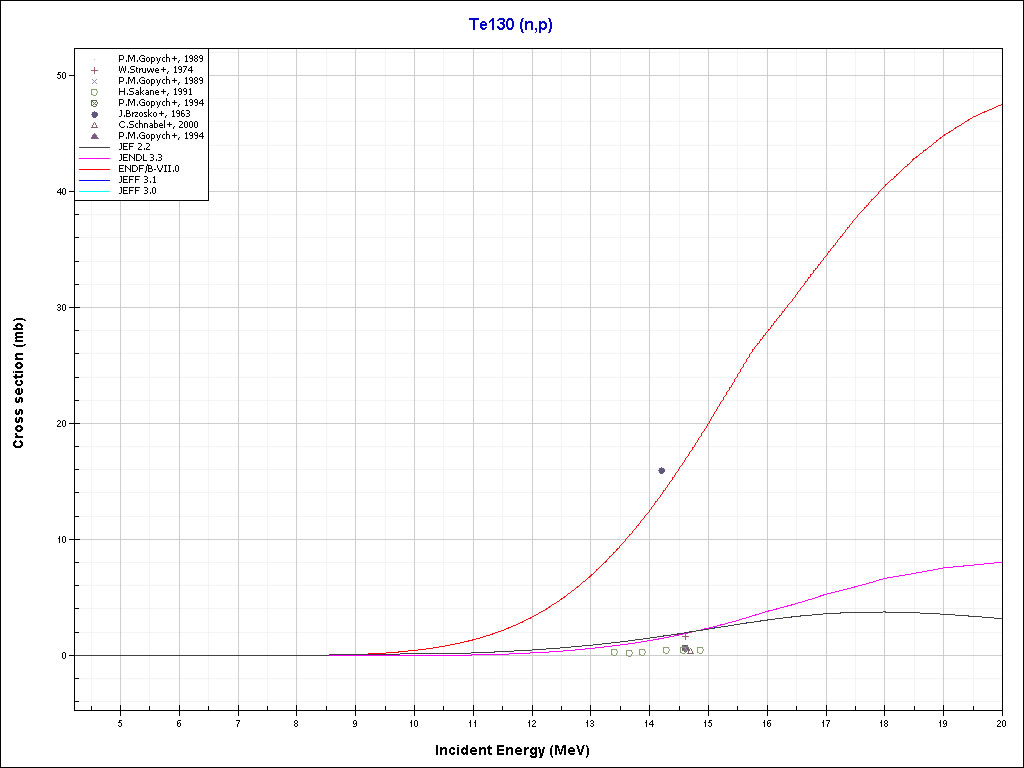Click the red curve's endpoint at 20 MeV
Image resolution: width=1024 pixels, height=768 pixels.
pyautogui.click(x=1001, y=104)
